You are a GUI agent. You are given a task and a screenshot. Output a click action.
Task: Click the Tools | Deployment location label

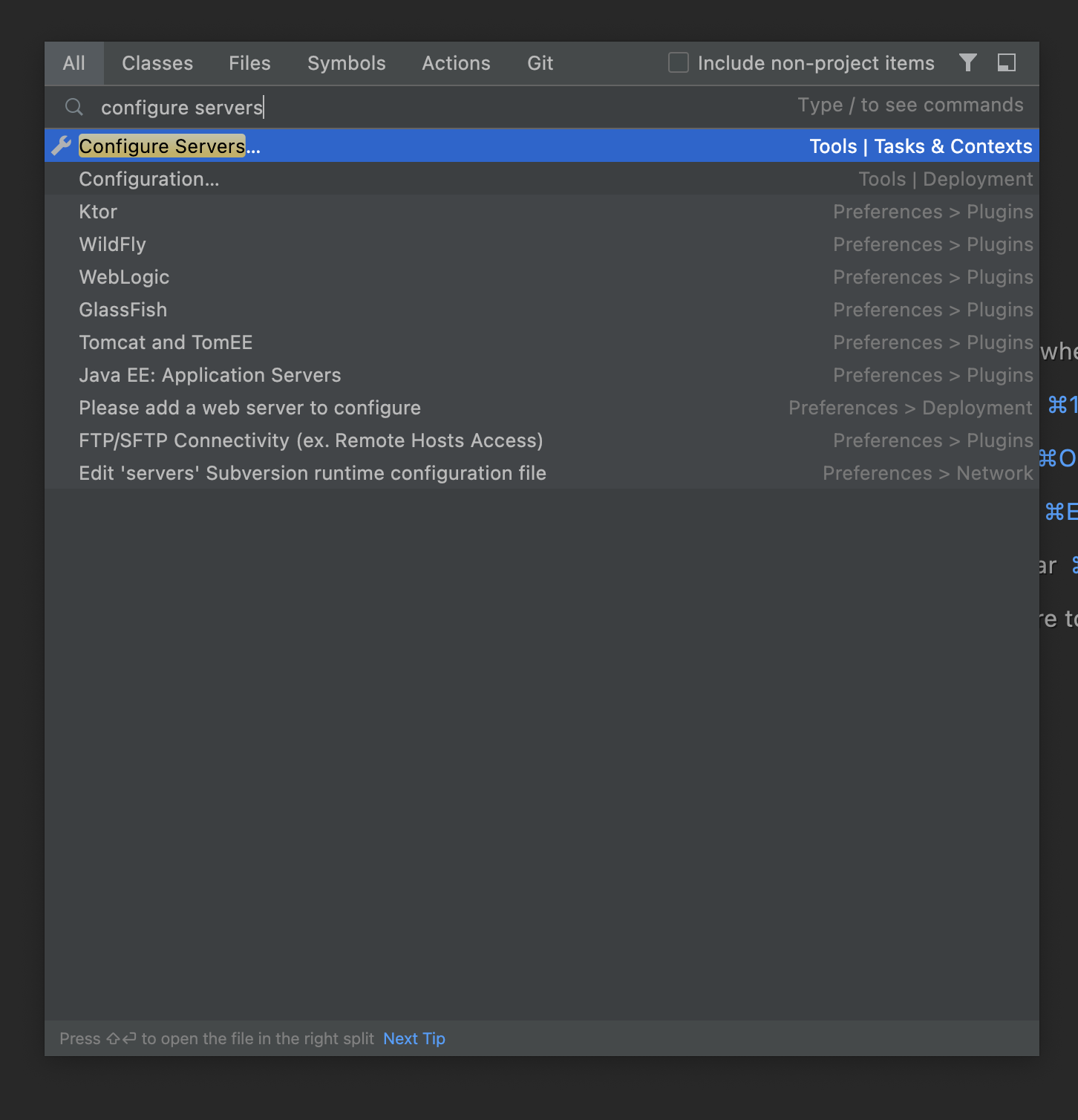pos(946,179)
